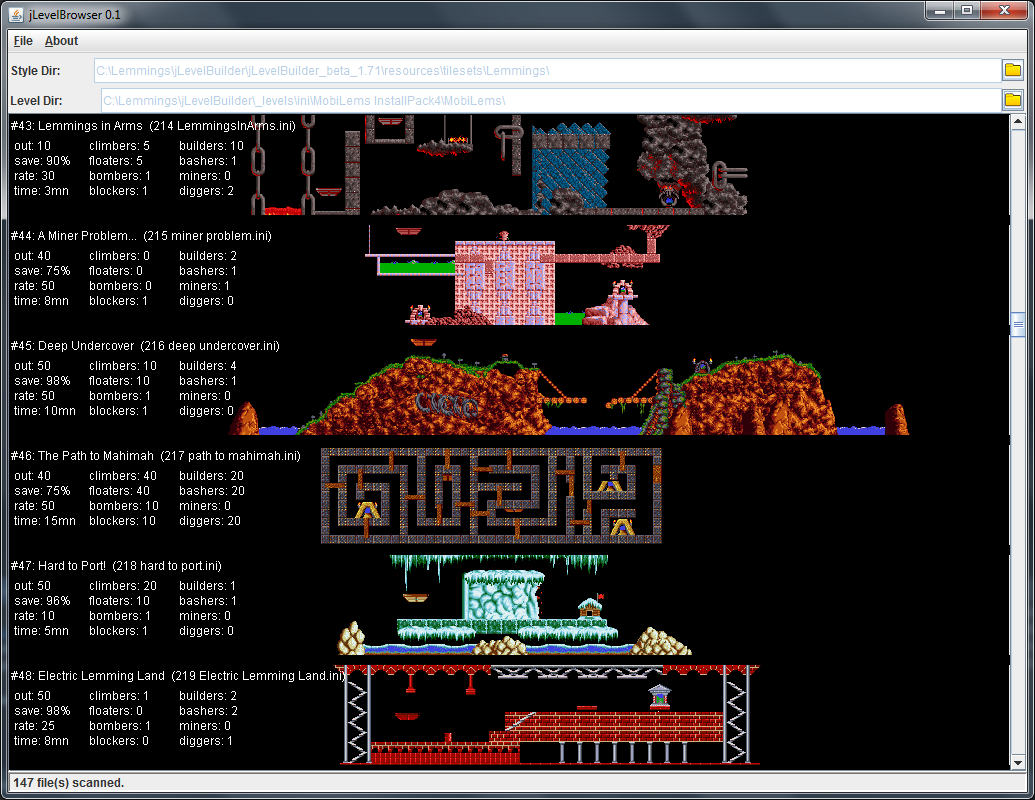Click 'time: 15mn' in level #46
The height and width of the screenshot is (800, 1035).
pos(45,521)
